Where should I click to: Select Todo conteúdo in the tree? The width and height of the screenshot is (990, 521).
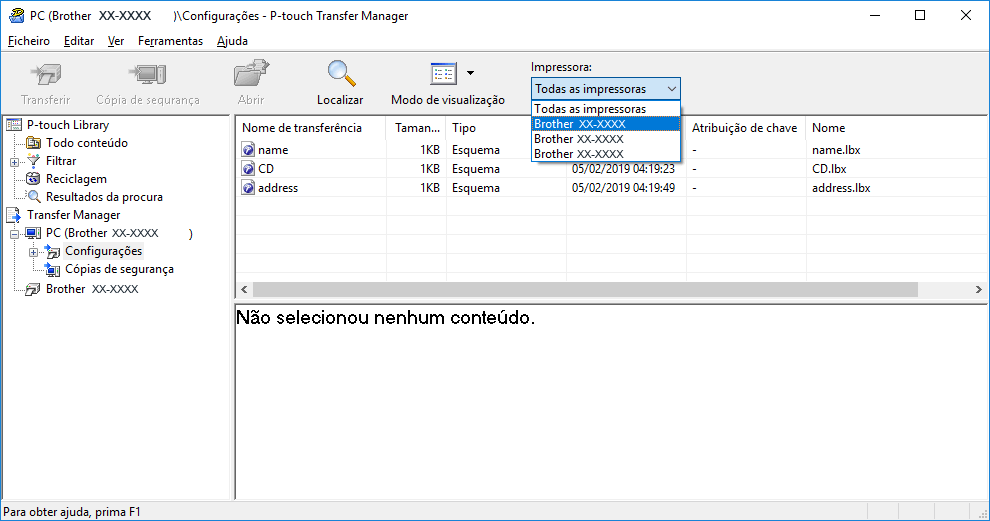coord(86,143)
